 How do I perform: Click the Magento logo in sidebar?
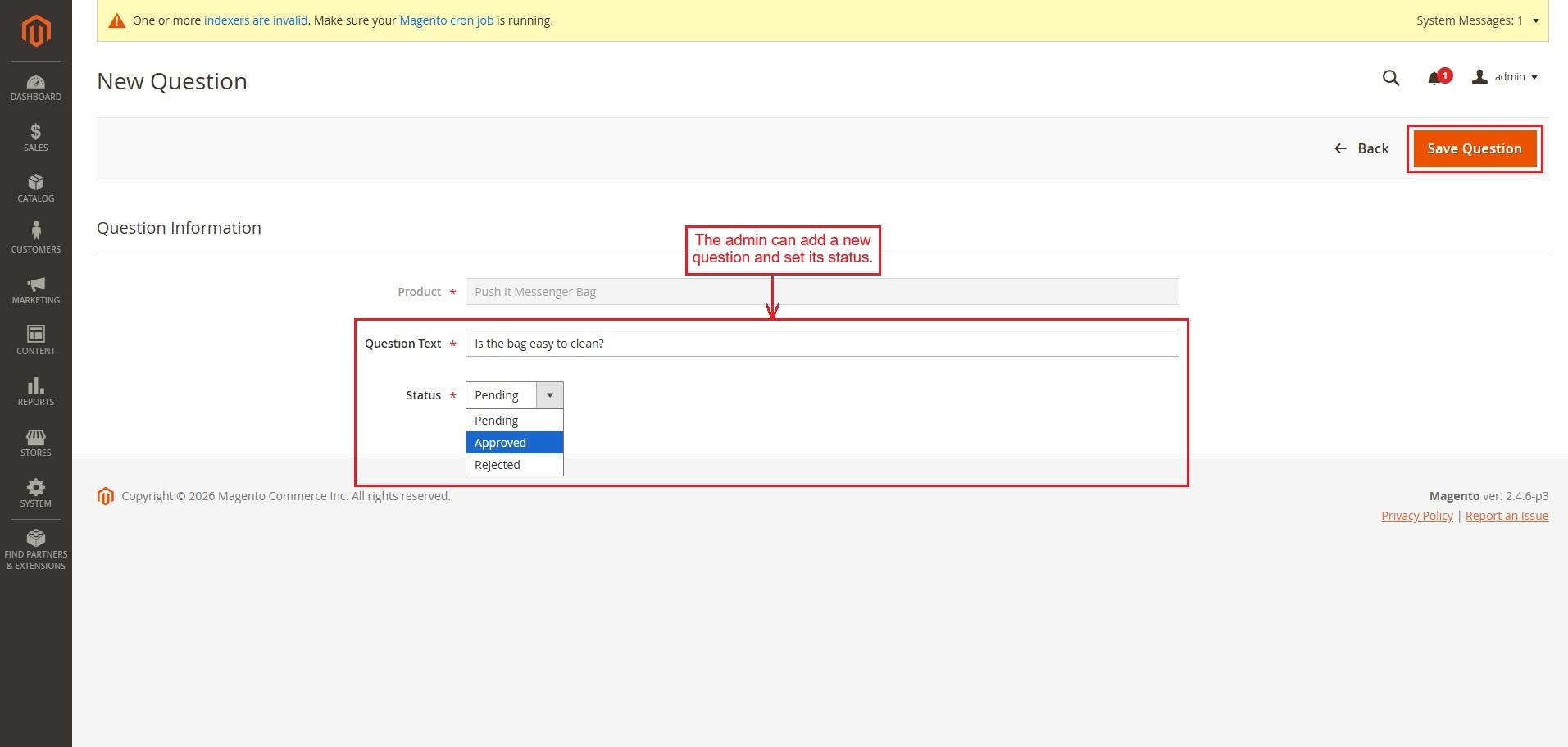click(x=36, y=31)
